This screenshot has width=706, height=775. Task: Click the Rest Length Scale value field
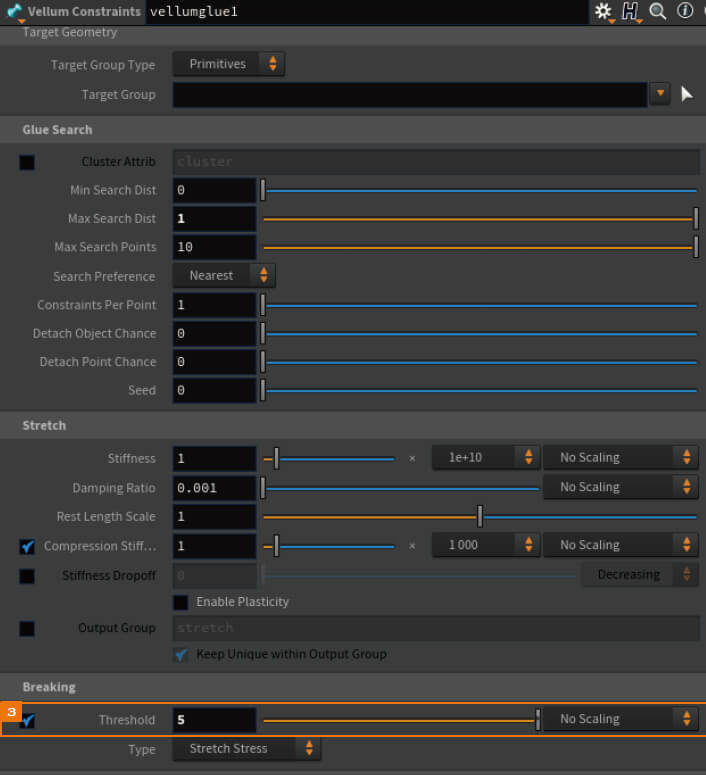(215, 517)
